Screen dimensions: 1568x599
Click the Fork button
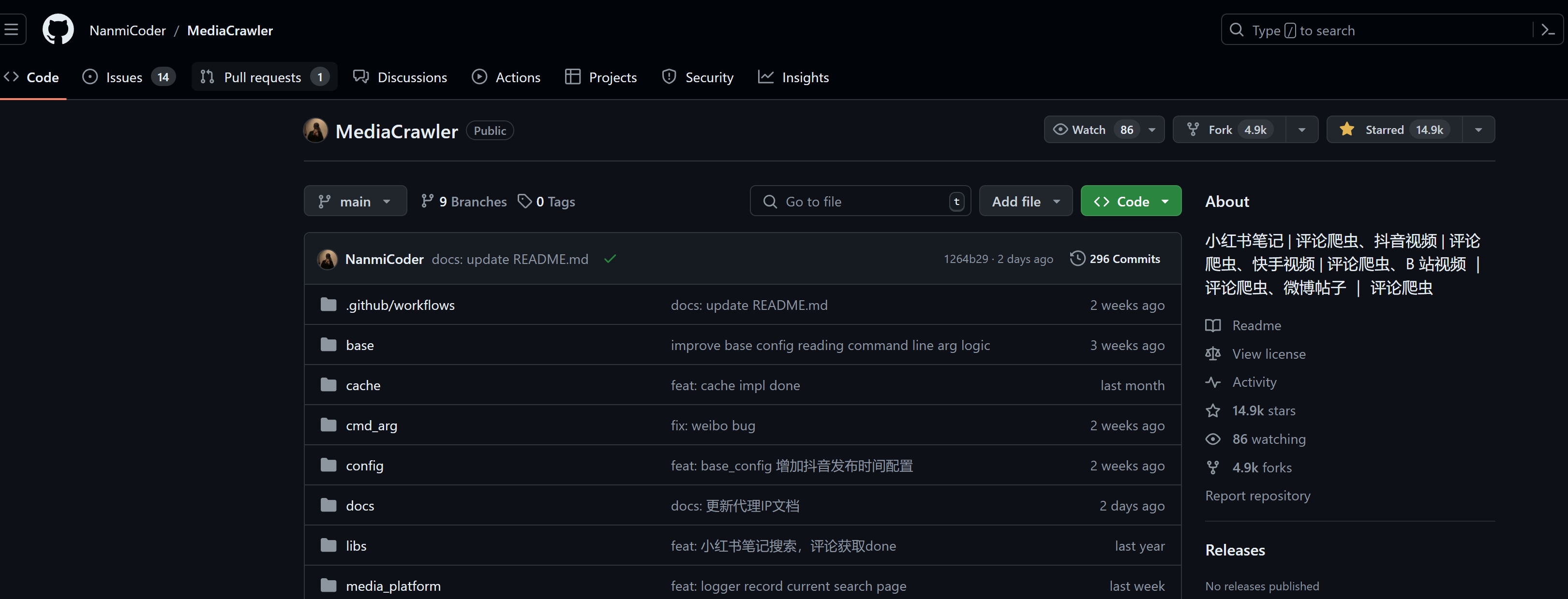(1229, 130)
